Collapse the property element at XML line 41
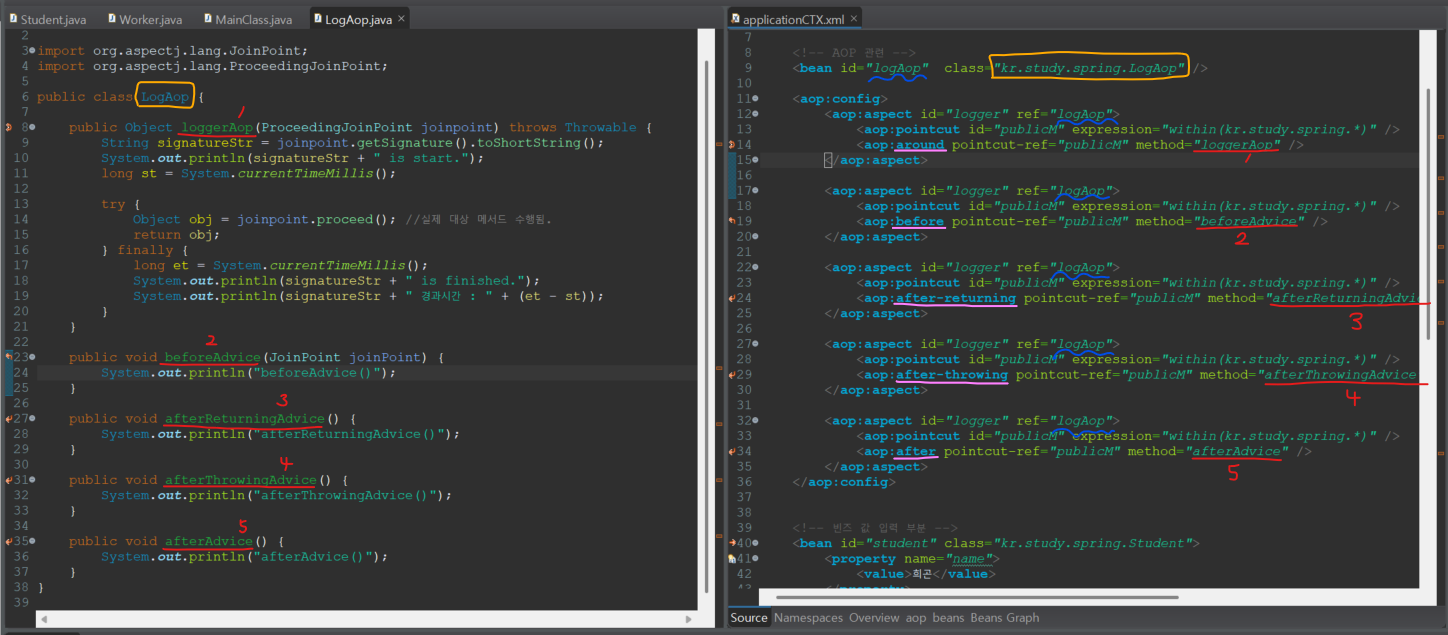The width and height of the screenshot is (1448, 635). point(755,559)
